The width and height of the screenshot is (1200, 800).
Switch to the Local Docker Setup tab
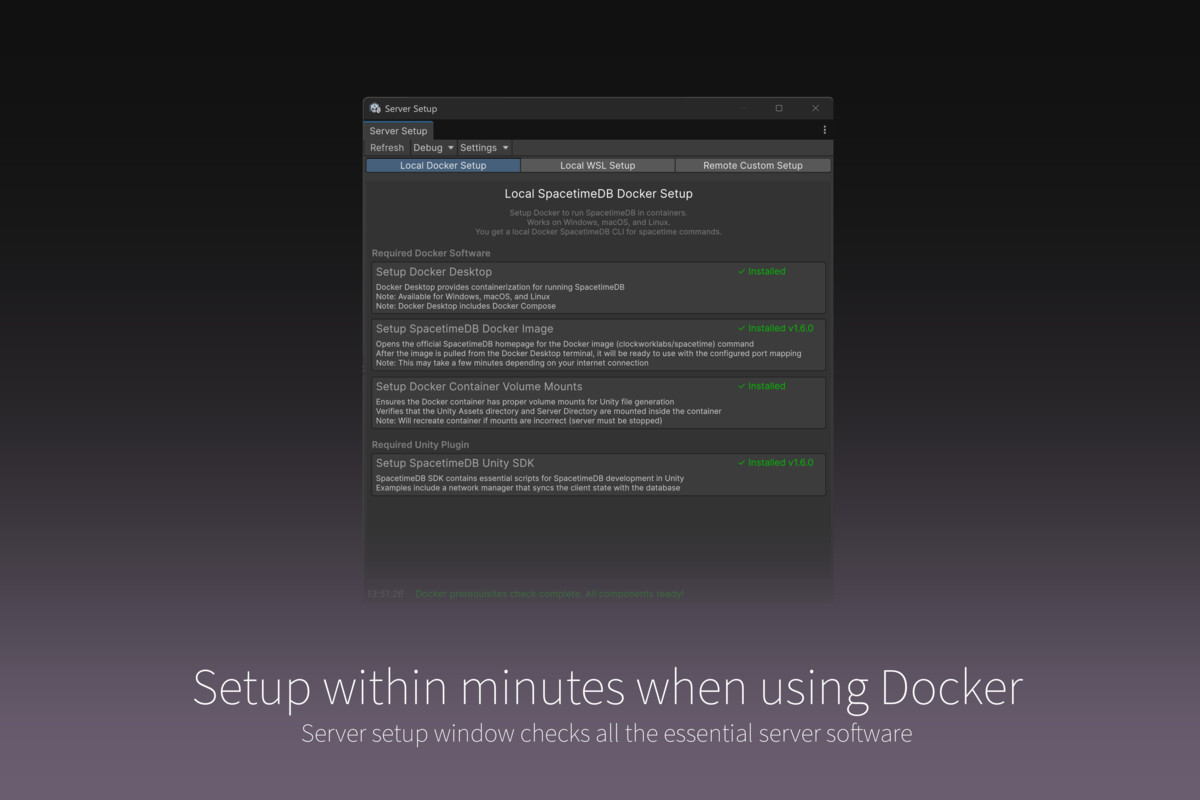tap(443, 166)
